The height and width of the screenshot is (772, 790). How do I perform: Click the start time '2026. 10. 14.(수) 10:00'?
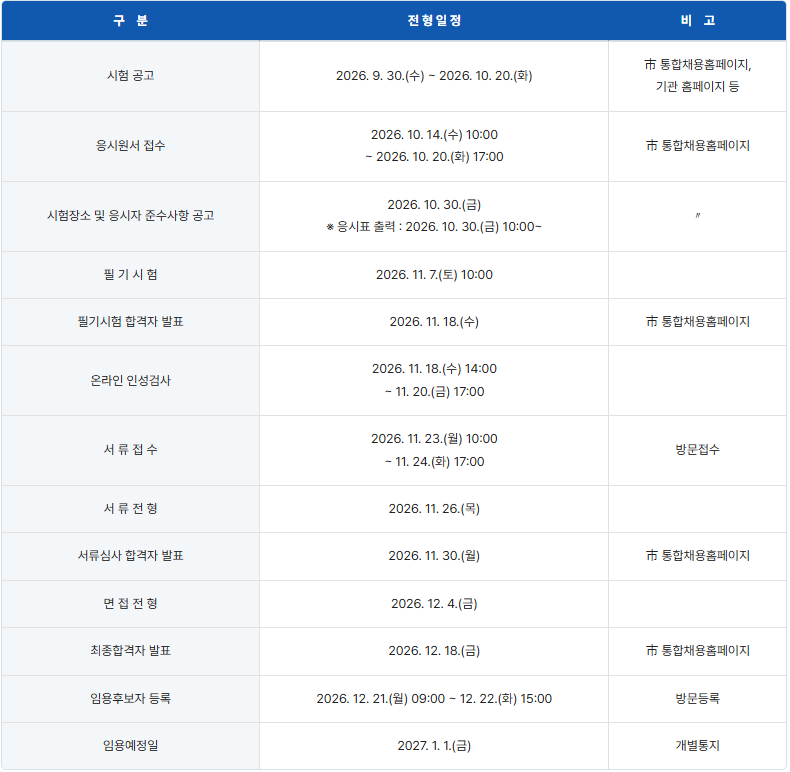(434, 135)
